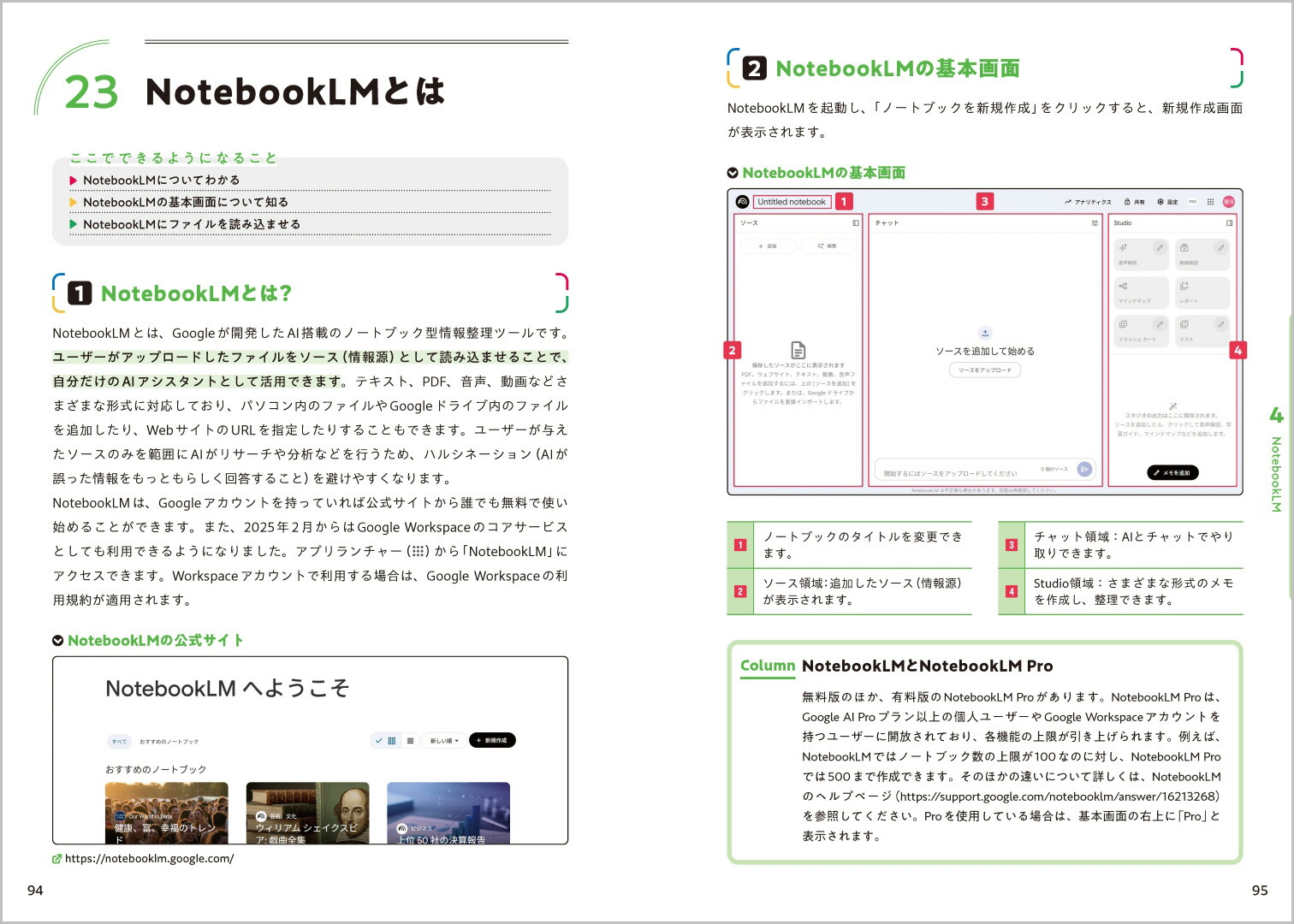Select the 動画解説 video overview tile

click(1202, 254)
